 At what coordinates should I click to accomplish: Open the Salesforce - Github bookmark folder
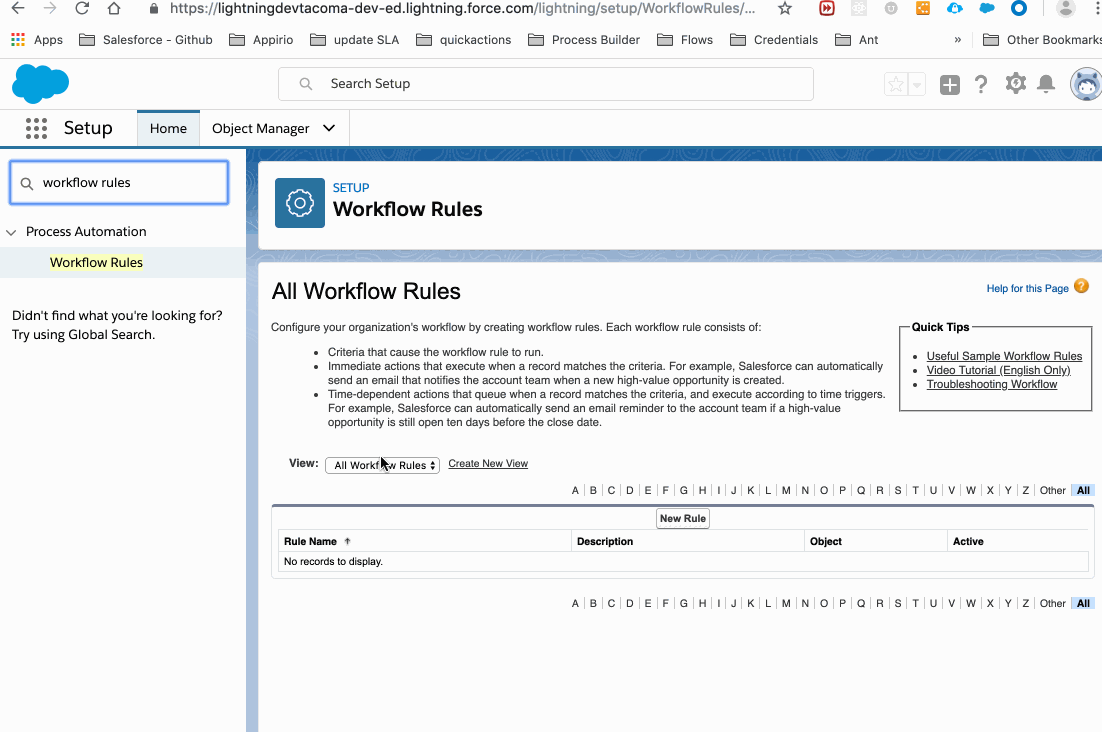click(x=145, y=40)
